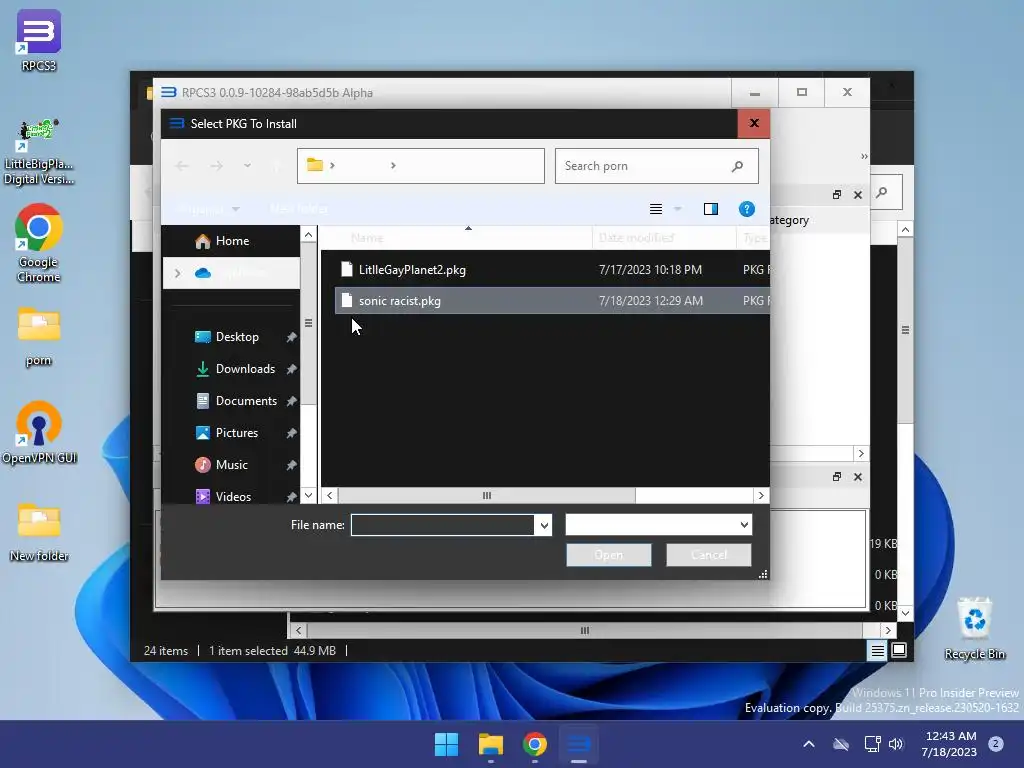Open Videos in the navigation pane
The height and width of the screenshot is (768, 1024).
tap(233, 497)
